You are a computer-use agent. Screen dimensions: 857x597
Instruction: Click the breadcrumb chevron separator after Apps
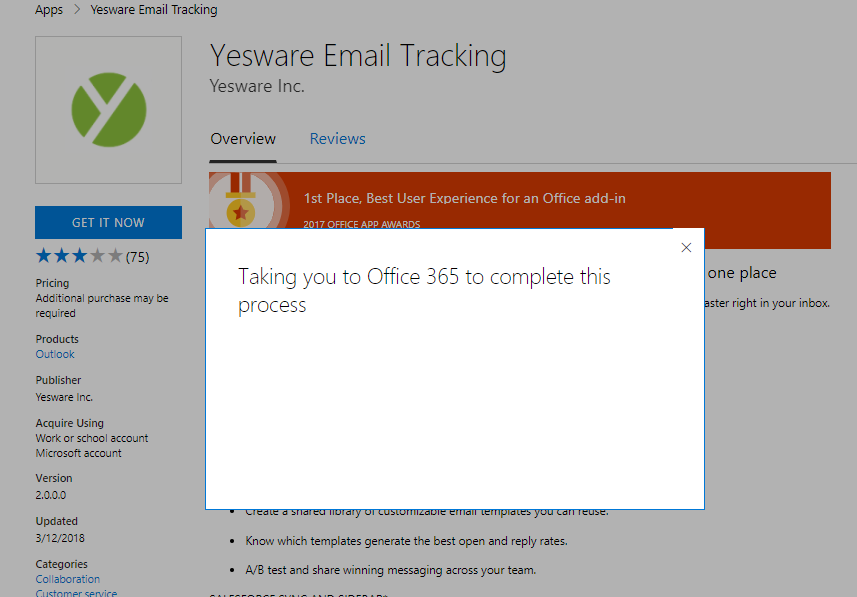coord(77,10)
